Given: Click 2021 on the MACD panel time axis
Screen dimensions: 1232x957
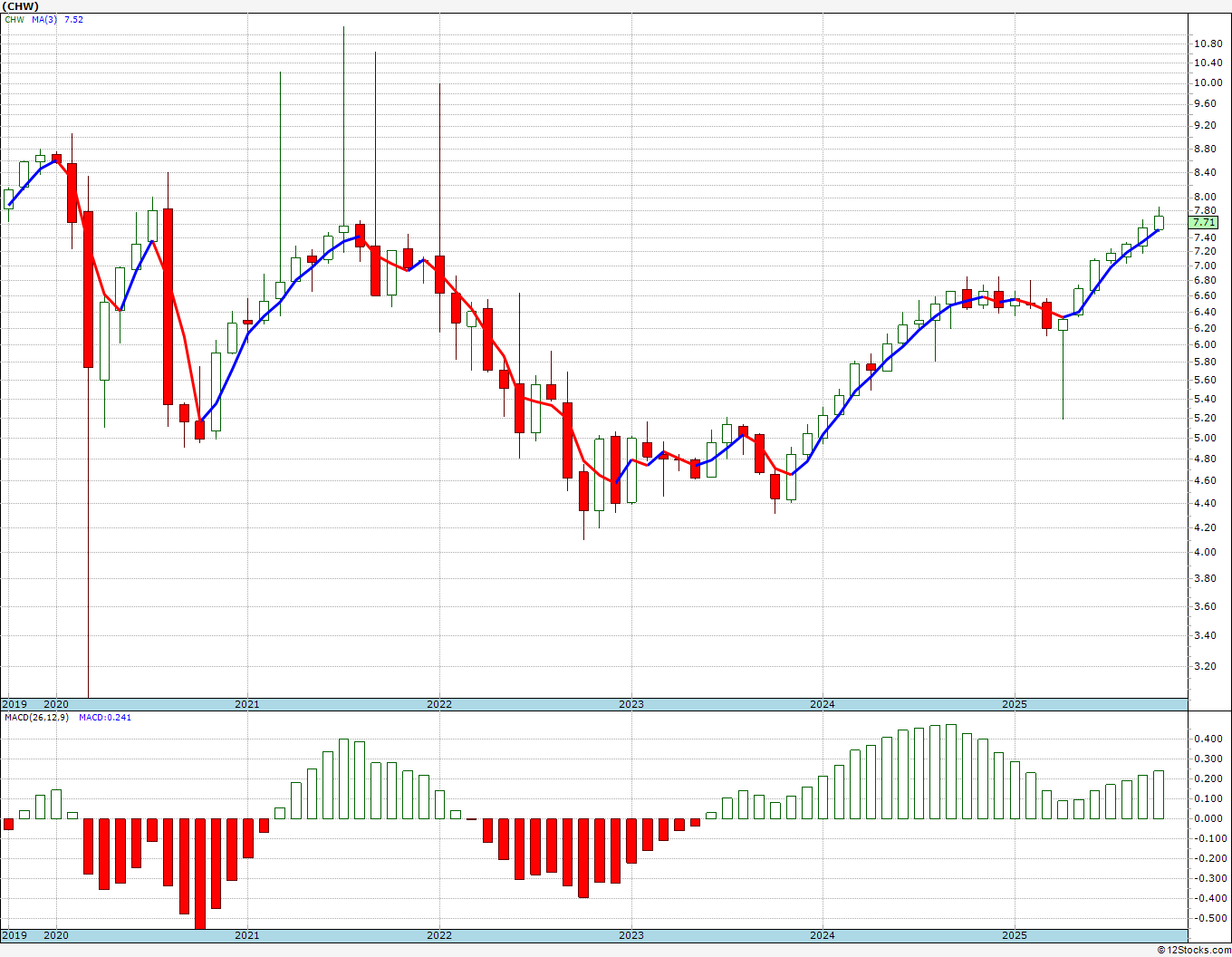Looking at the screenshot, I should pyautogui.click(x=247, y=935).
